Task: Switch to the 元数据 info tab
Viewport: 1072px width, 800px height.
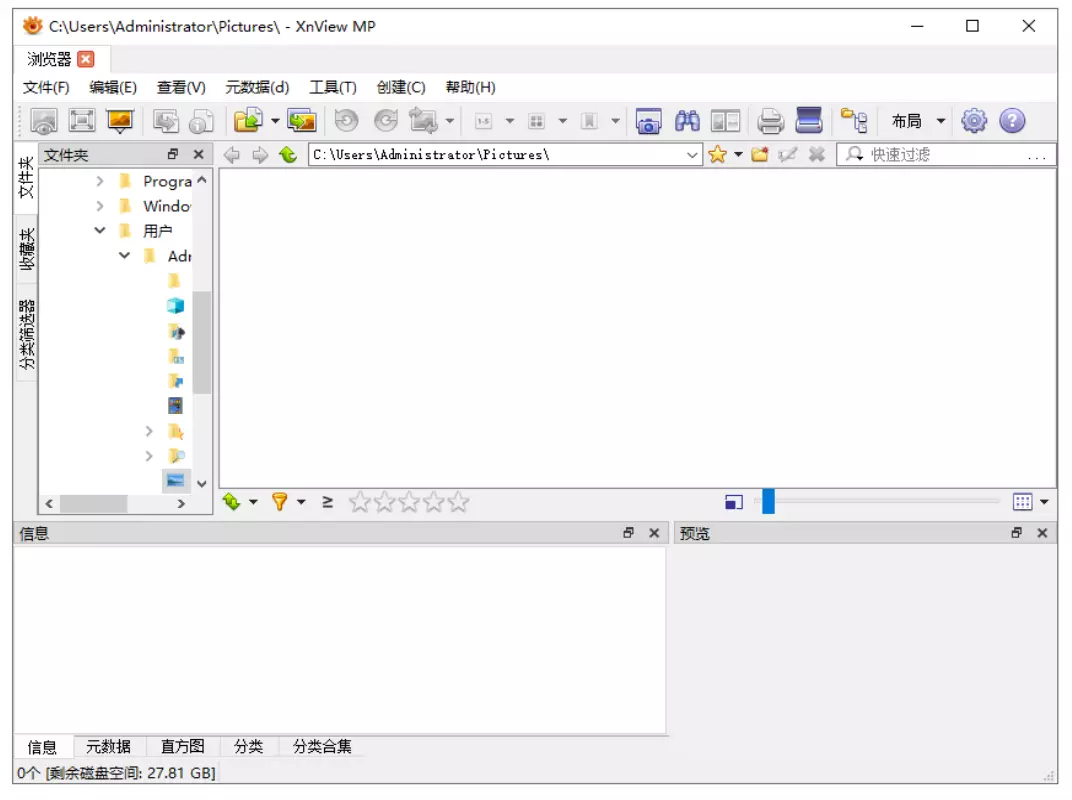Action: pos(108,747)
